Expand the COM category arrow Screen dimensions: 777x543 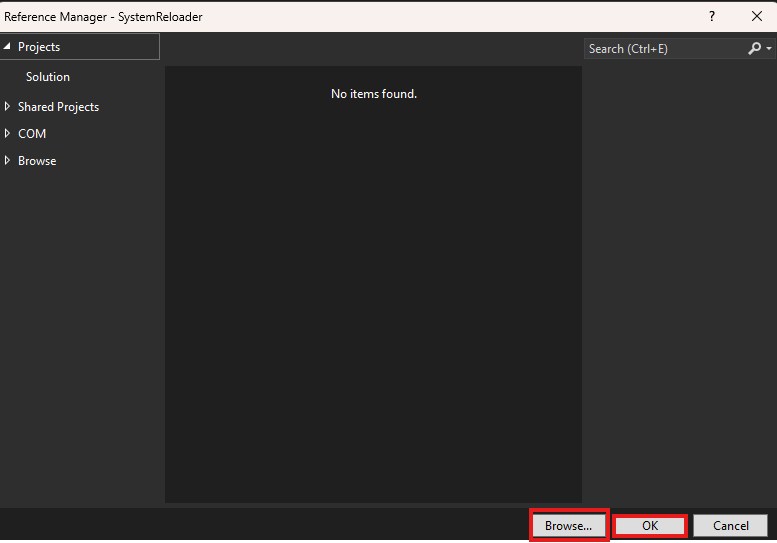[8, 134]
